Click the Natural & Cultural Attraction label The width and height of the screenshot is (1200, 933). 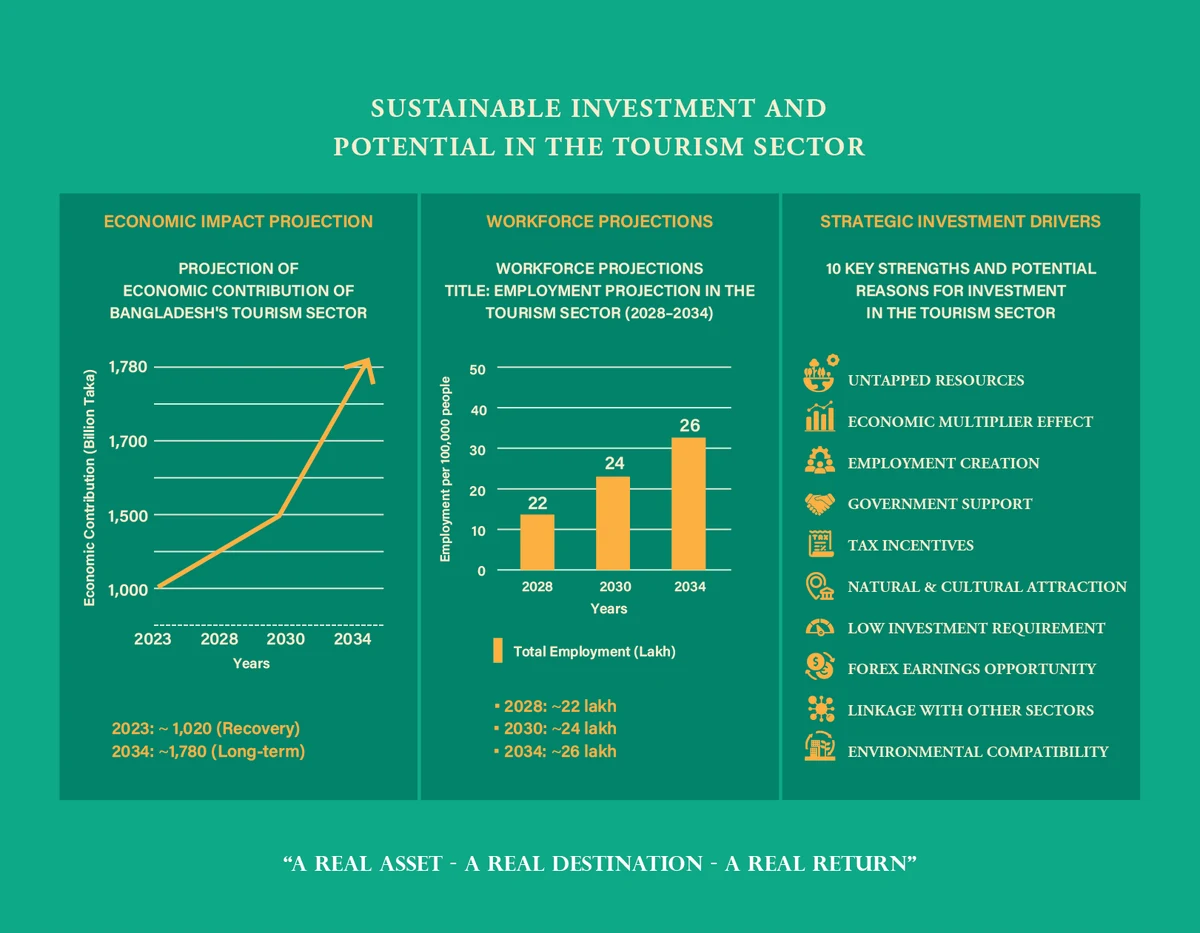tap(987, 587)
